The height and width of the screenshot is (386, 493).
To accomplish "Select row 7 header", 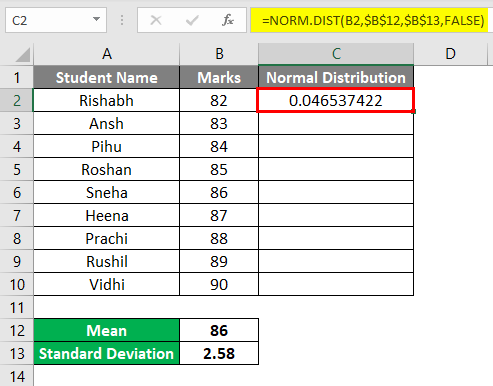I will pyautogui.click(x=17, y=215).
